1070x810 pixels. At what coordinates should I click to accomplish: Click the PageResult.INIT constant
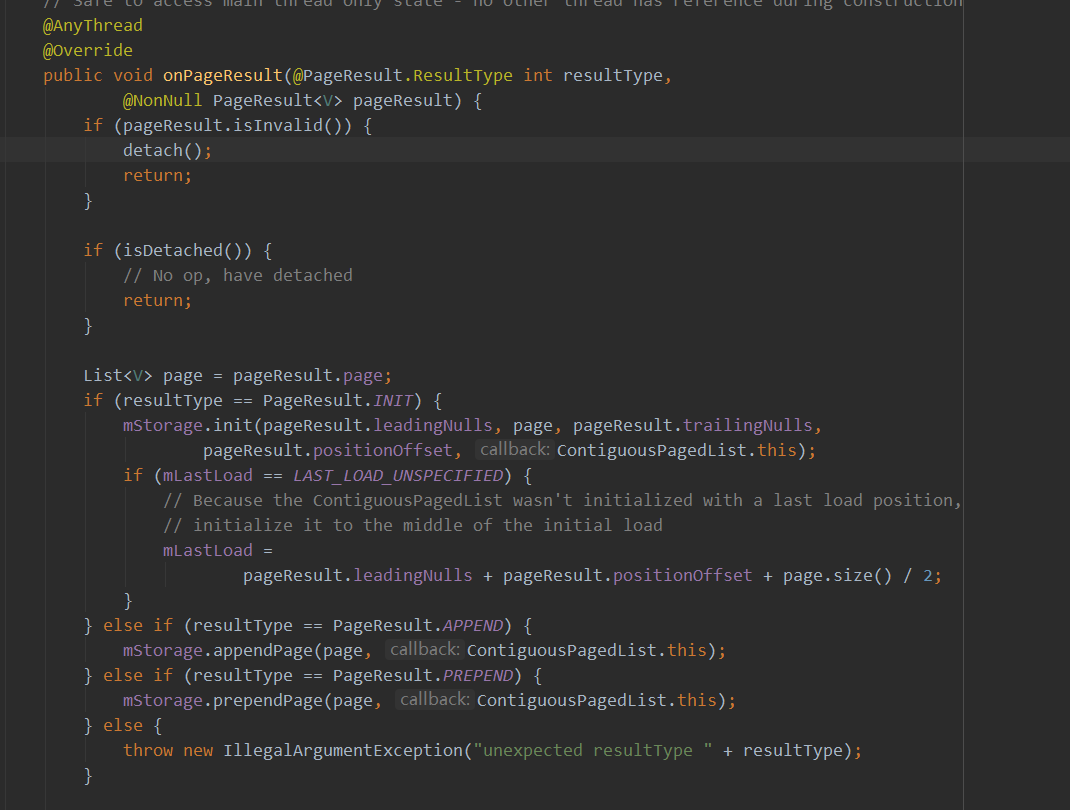(x=338, y=401)
